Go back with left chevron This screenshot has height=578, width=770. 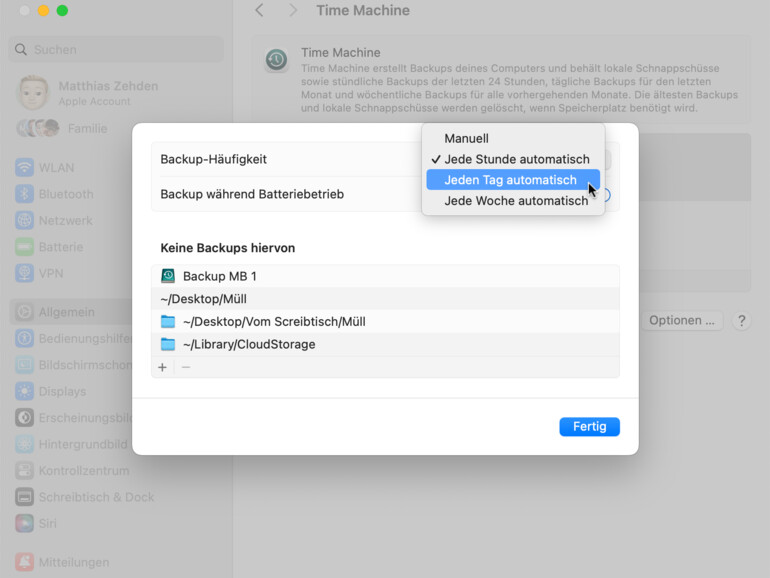pyautogui.click(x=260, y=10)
